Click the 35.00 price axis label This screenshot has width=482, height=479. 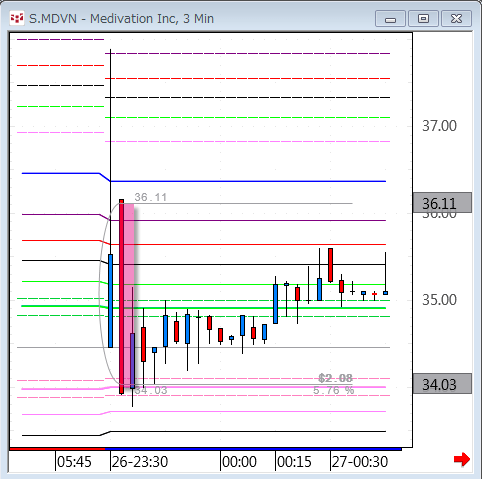(439, 300)
